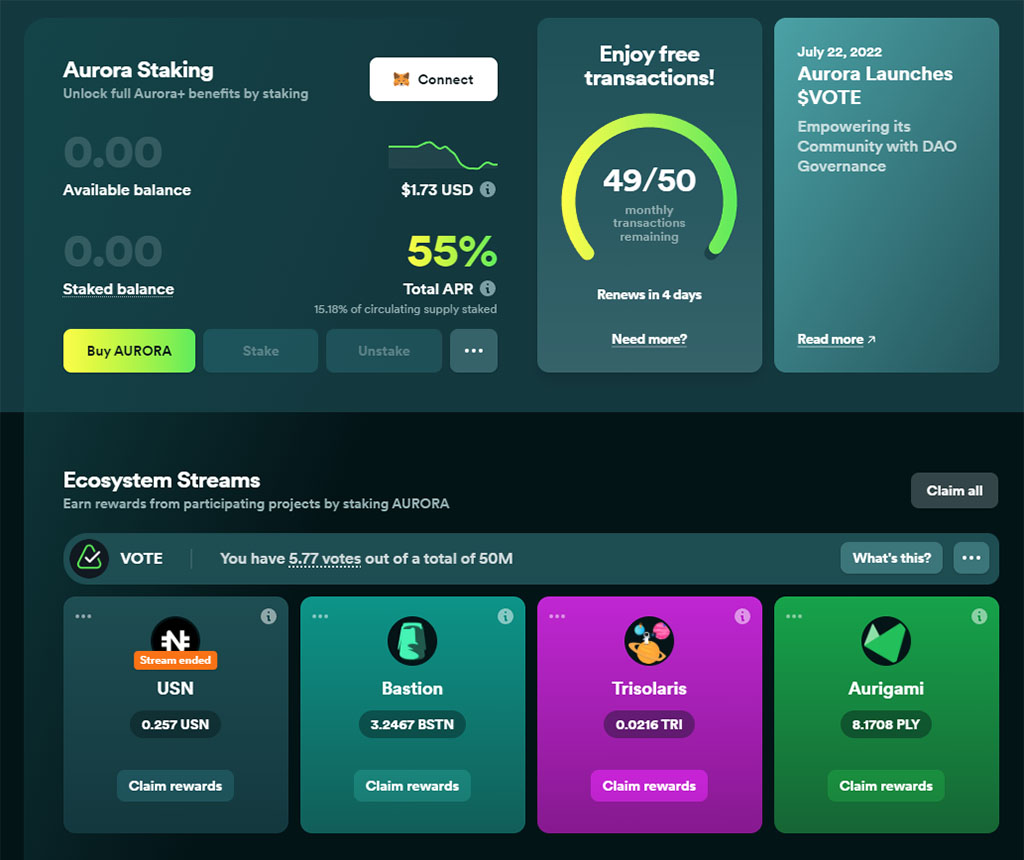Click the AURORA price chart sparkline
The width and height of the screenshot is (1024, 860).
point(443,155)
